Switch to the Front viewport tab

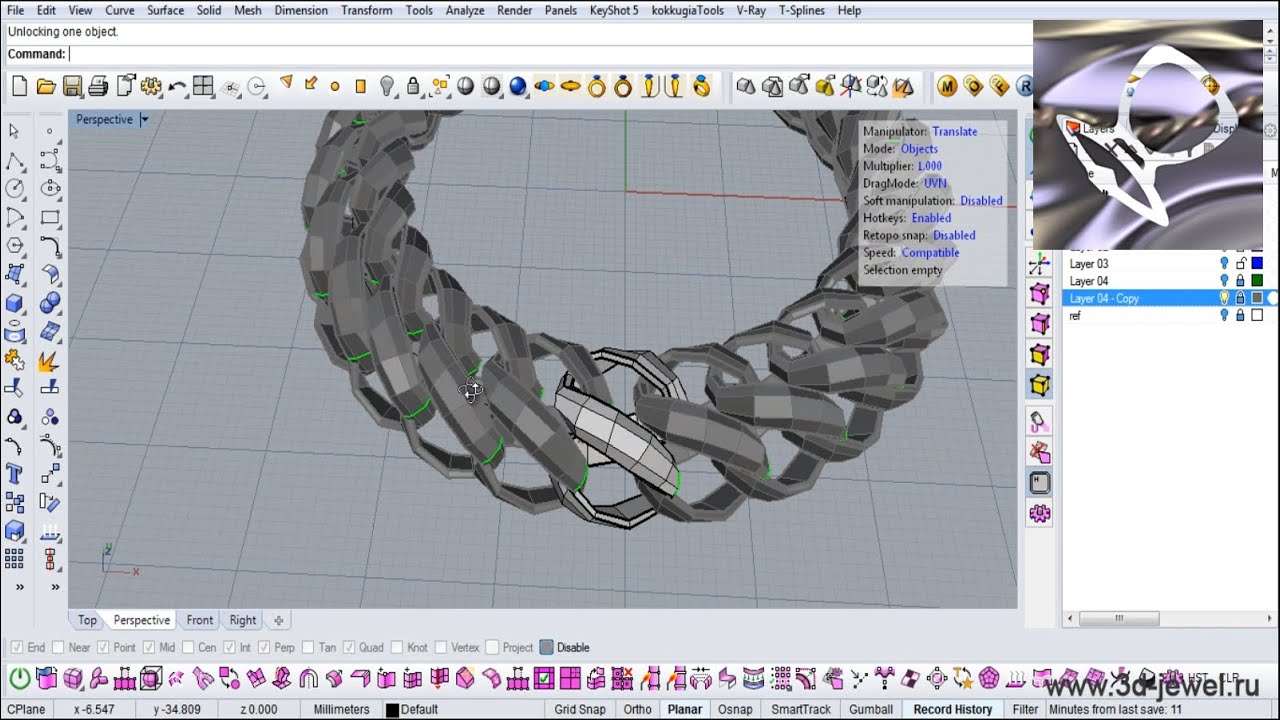point(200,620)
